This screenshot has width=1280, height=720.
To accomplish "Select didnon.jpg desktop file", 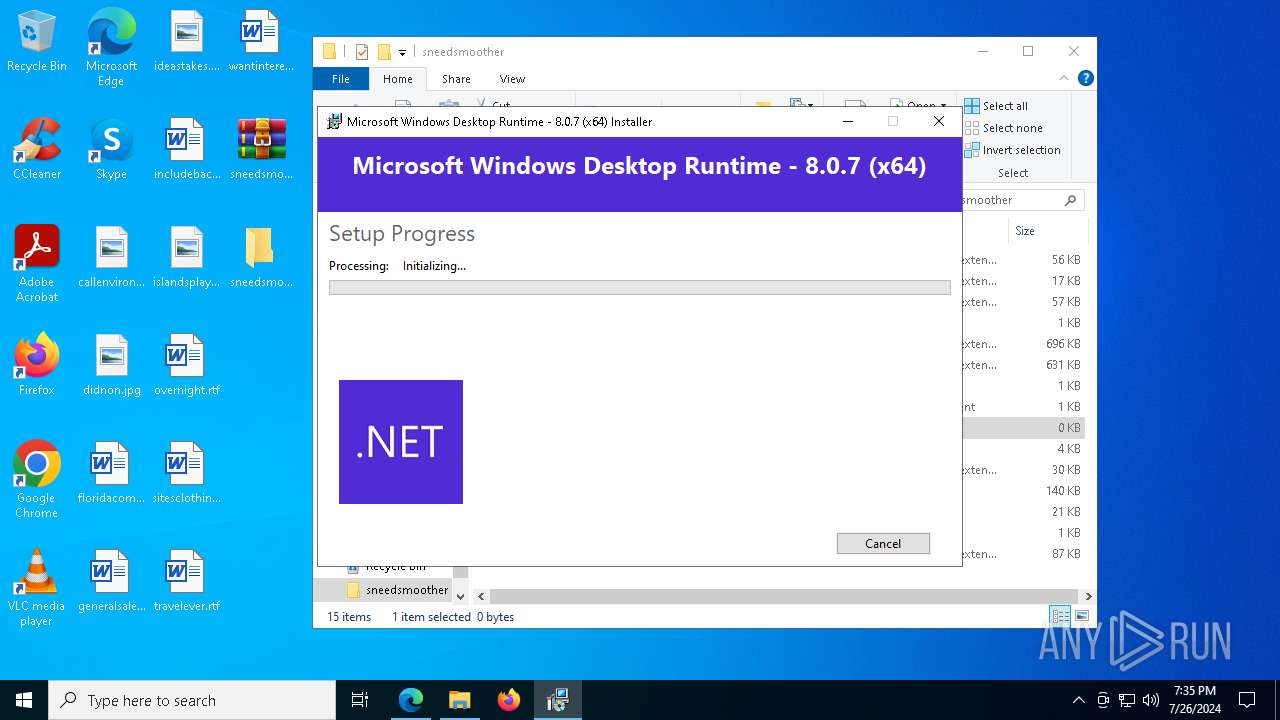I will [111, 365].
